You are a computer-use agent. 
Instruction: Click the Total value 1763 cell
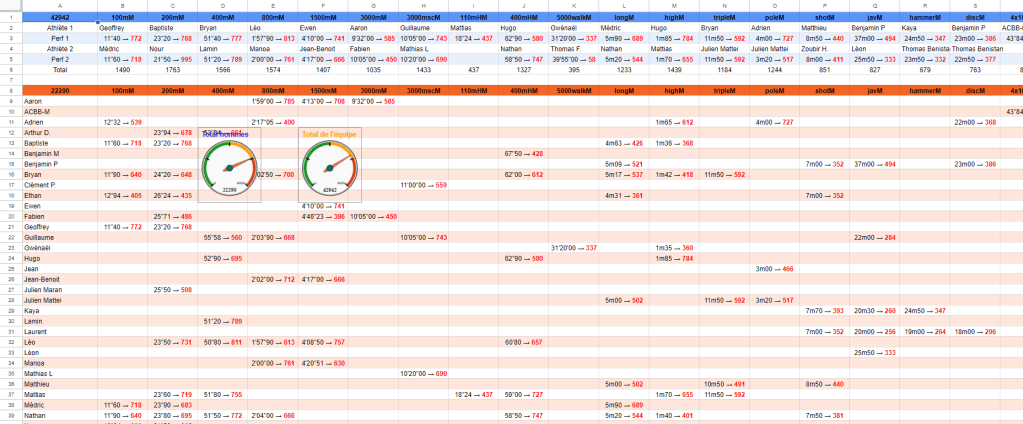coord(172,70)
